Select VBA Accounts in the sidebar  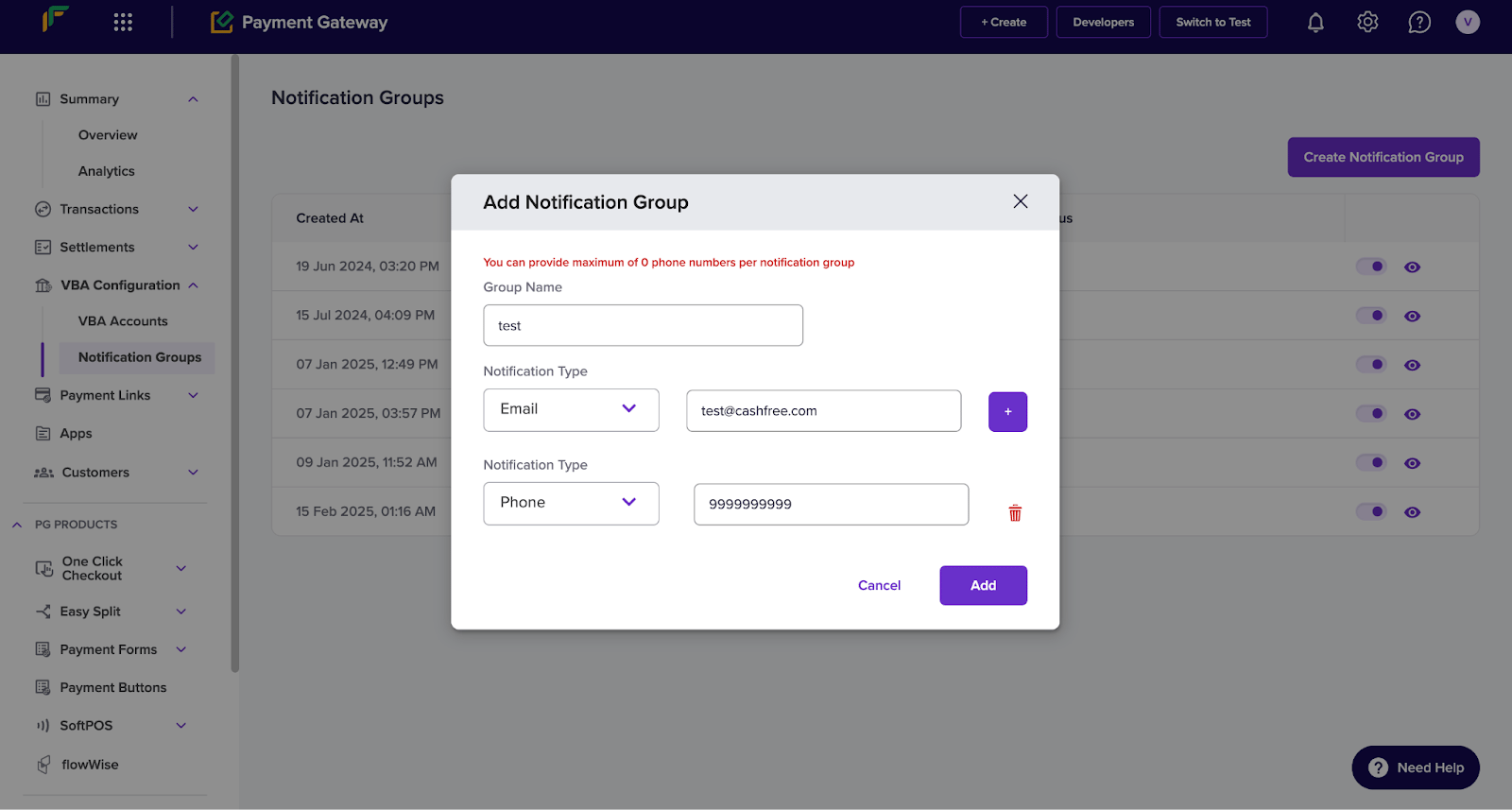tap(123, 321)
